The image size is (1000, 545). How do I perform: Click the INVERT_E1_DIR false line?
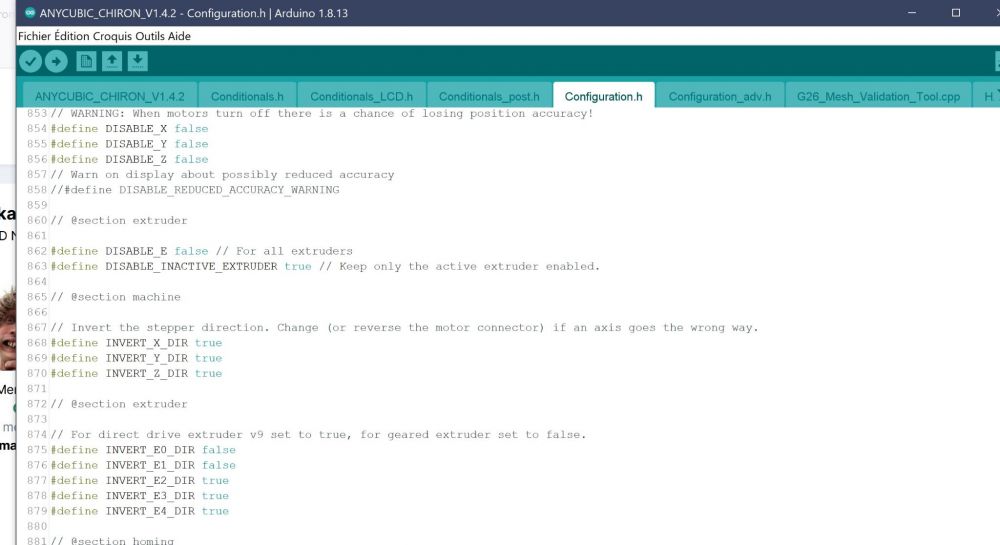(x=143, y=465)
